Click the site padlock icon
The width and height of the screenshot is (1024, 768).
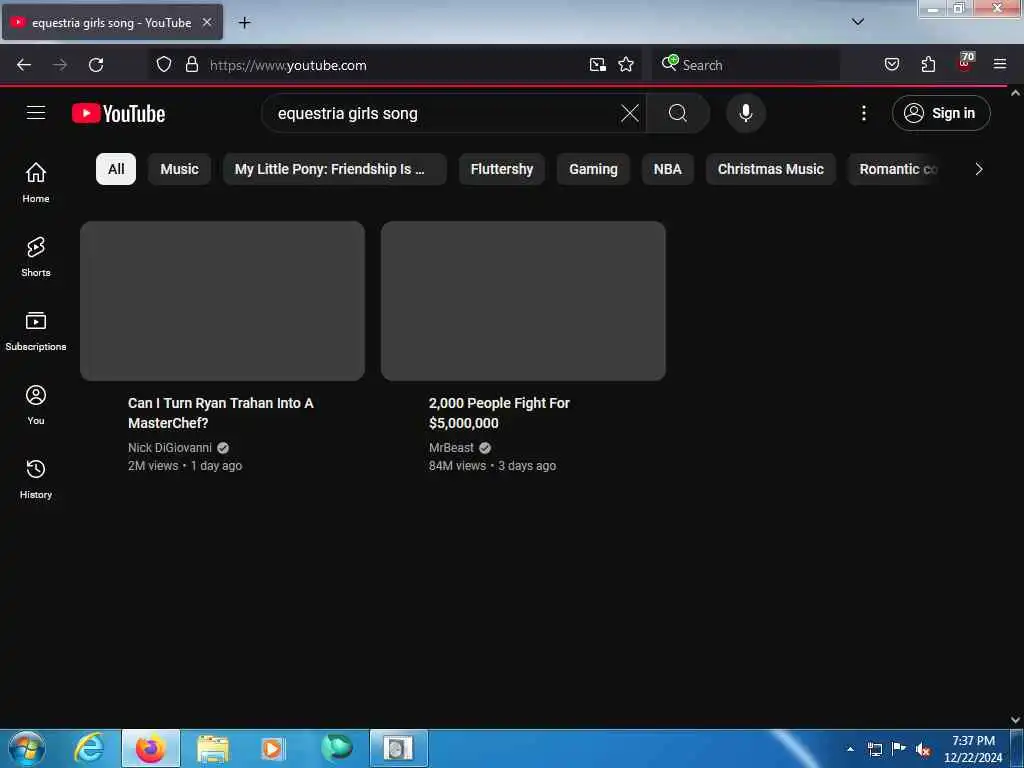(x=191, y=65)
